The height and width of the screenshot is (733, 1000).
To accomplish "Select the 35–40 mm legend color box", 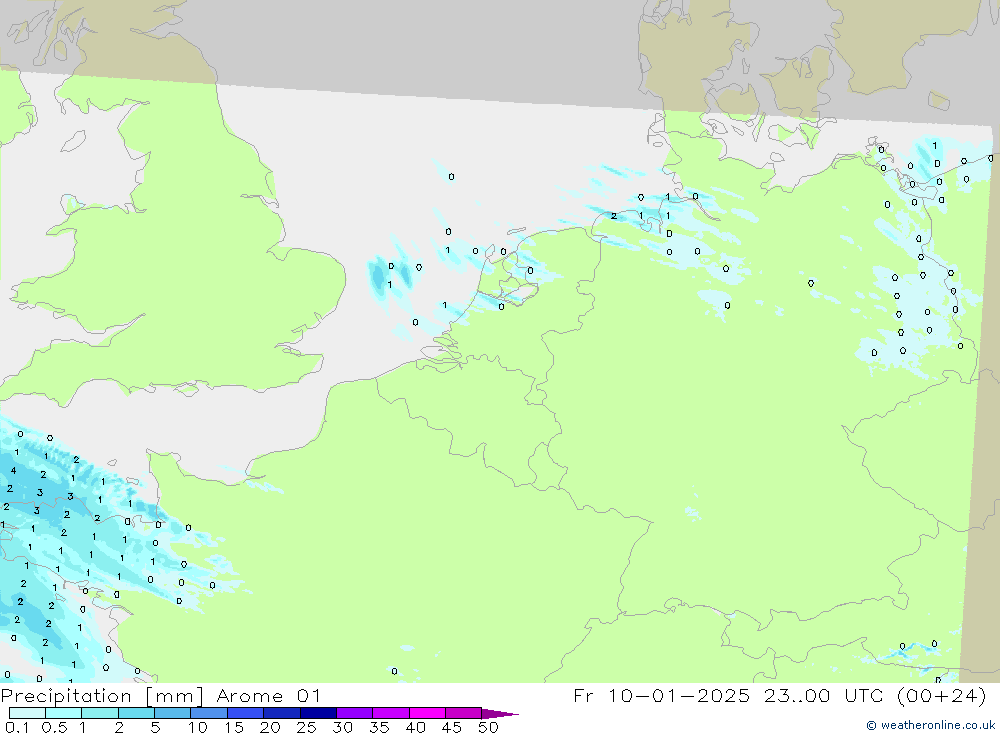I will (391, 713).
